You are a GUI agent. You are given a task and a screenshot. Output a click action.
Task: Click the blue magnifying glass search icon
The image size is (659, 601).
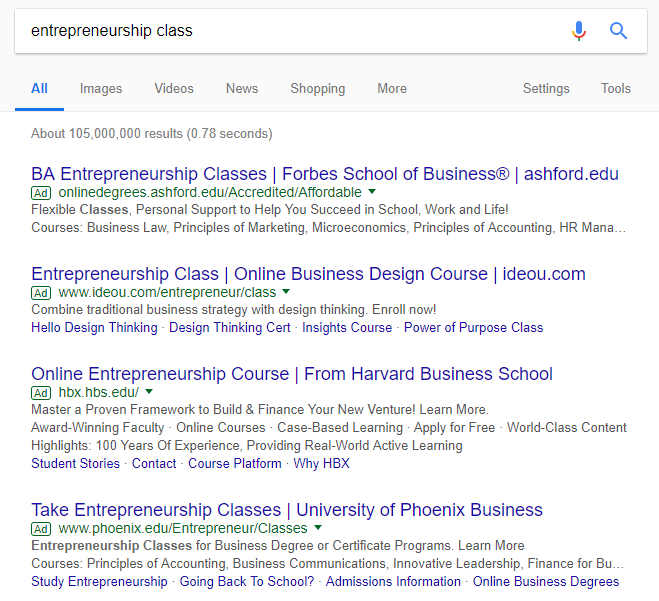point(619,31)
